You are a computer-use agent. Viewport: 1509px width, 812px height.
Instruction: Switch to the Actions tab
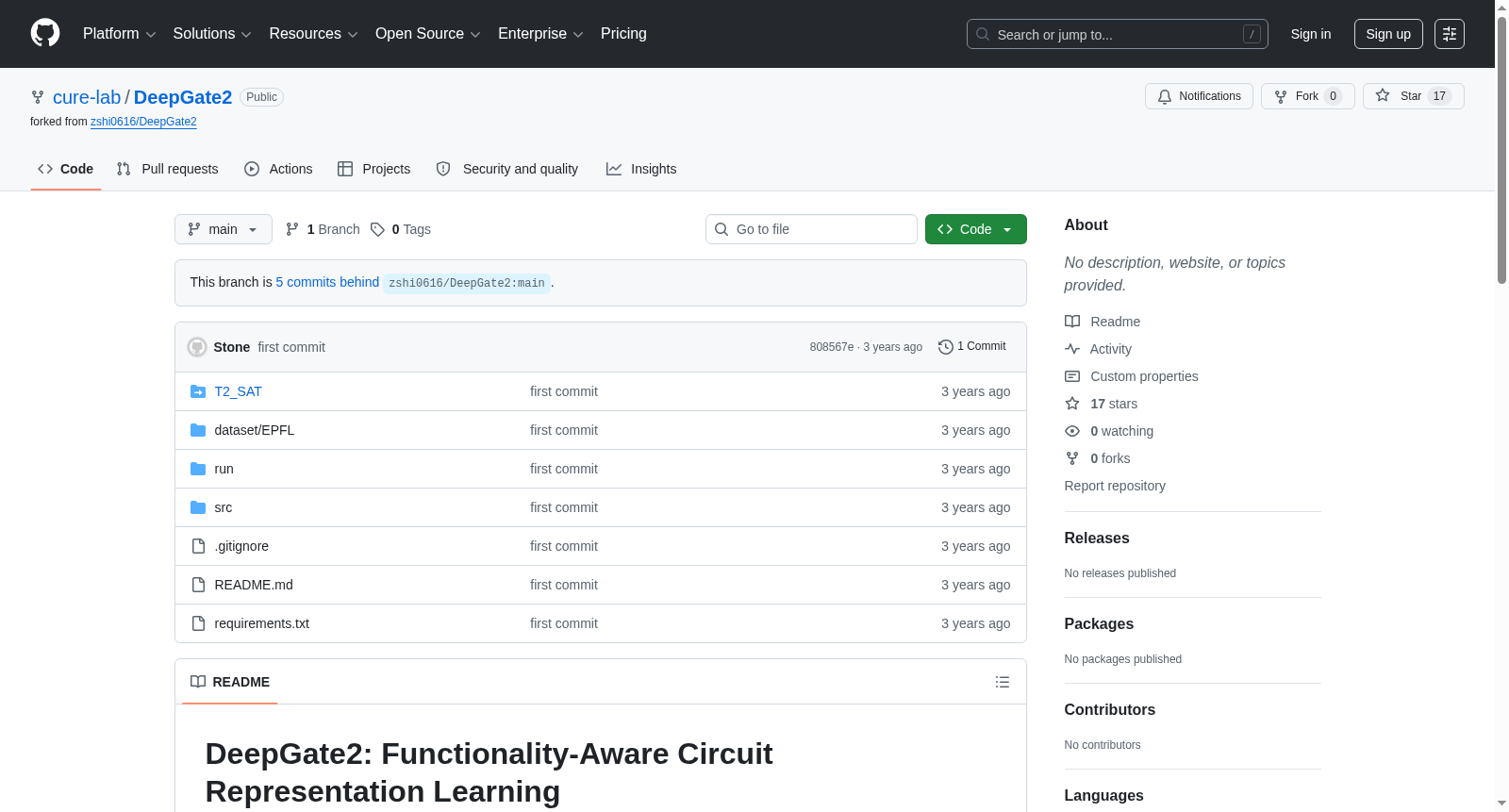click(278, 169)
